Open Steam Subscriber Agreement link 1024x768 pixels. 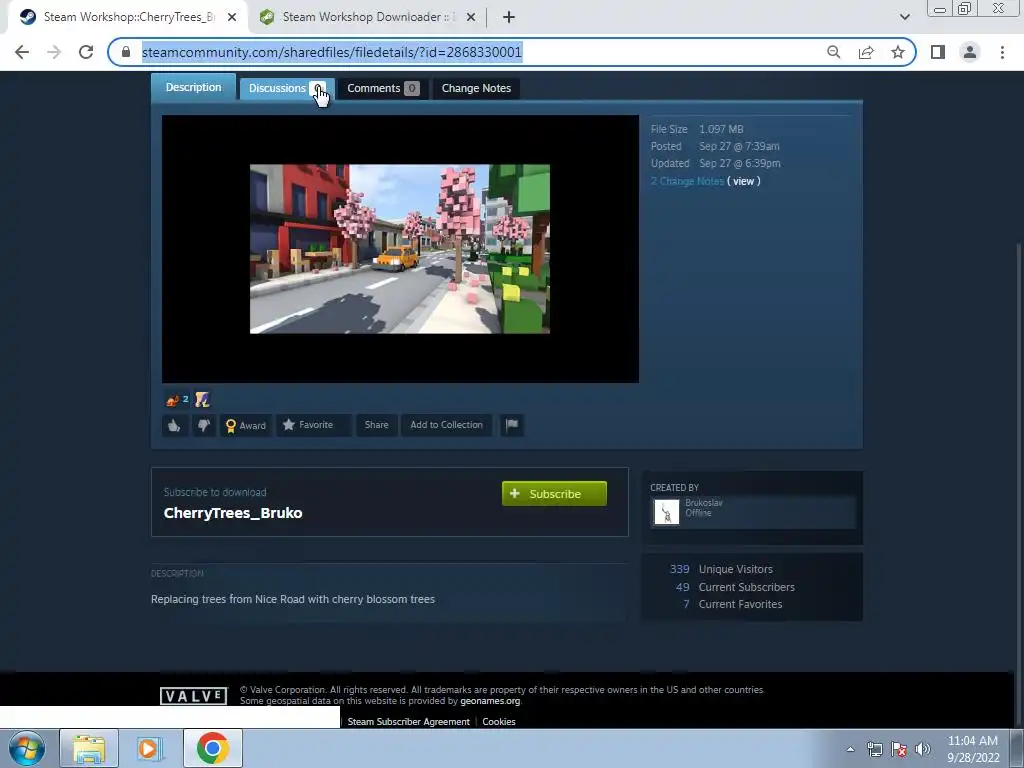point(408,722)
